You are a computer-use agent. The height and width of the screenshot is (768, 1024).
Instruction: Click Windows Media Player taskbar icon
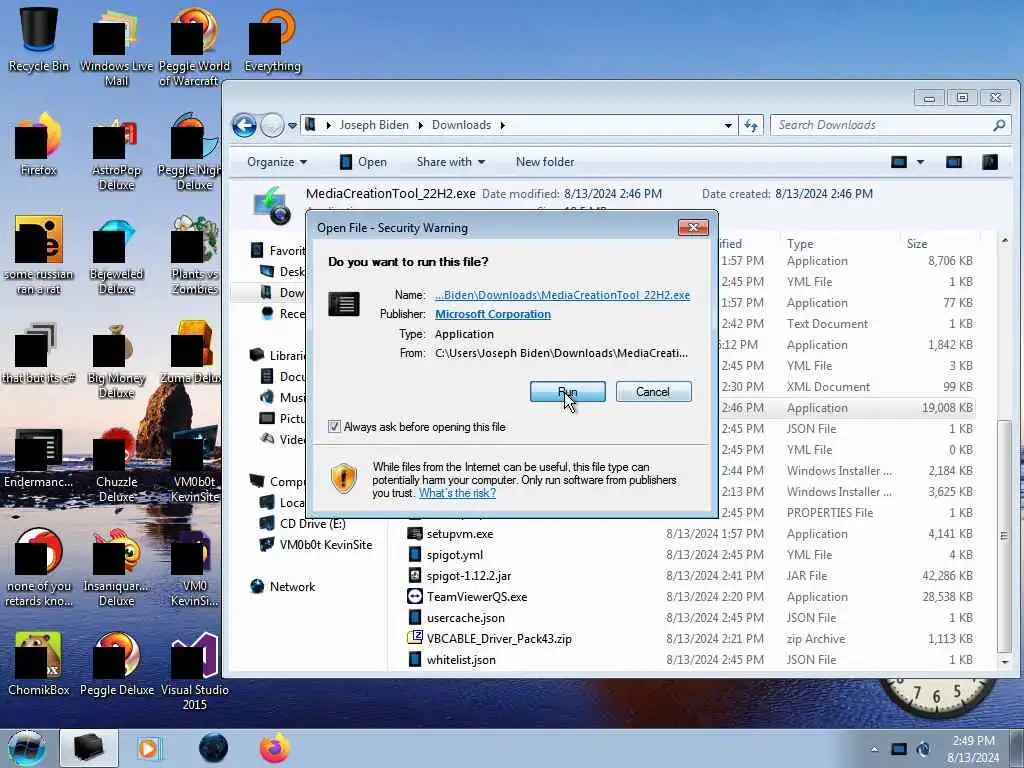click(x=149, y=748)
